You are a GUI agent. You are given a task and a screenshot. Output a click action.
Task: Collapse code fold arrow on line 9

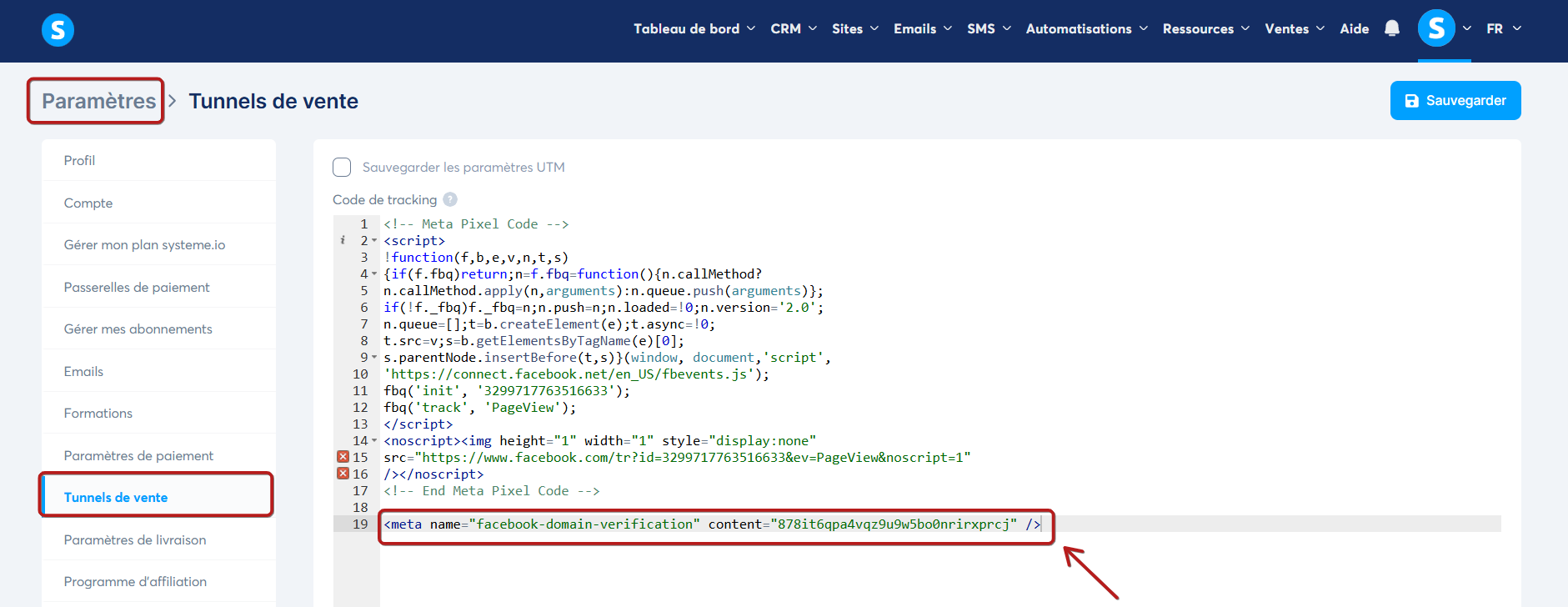point(374,357)
